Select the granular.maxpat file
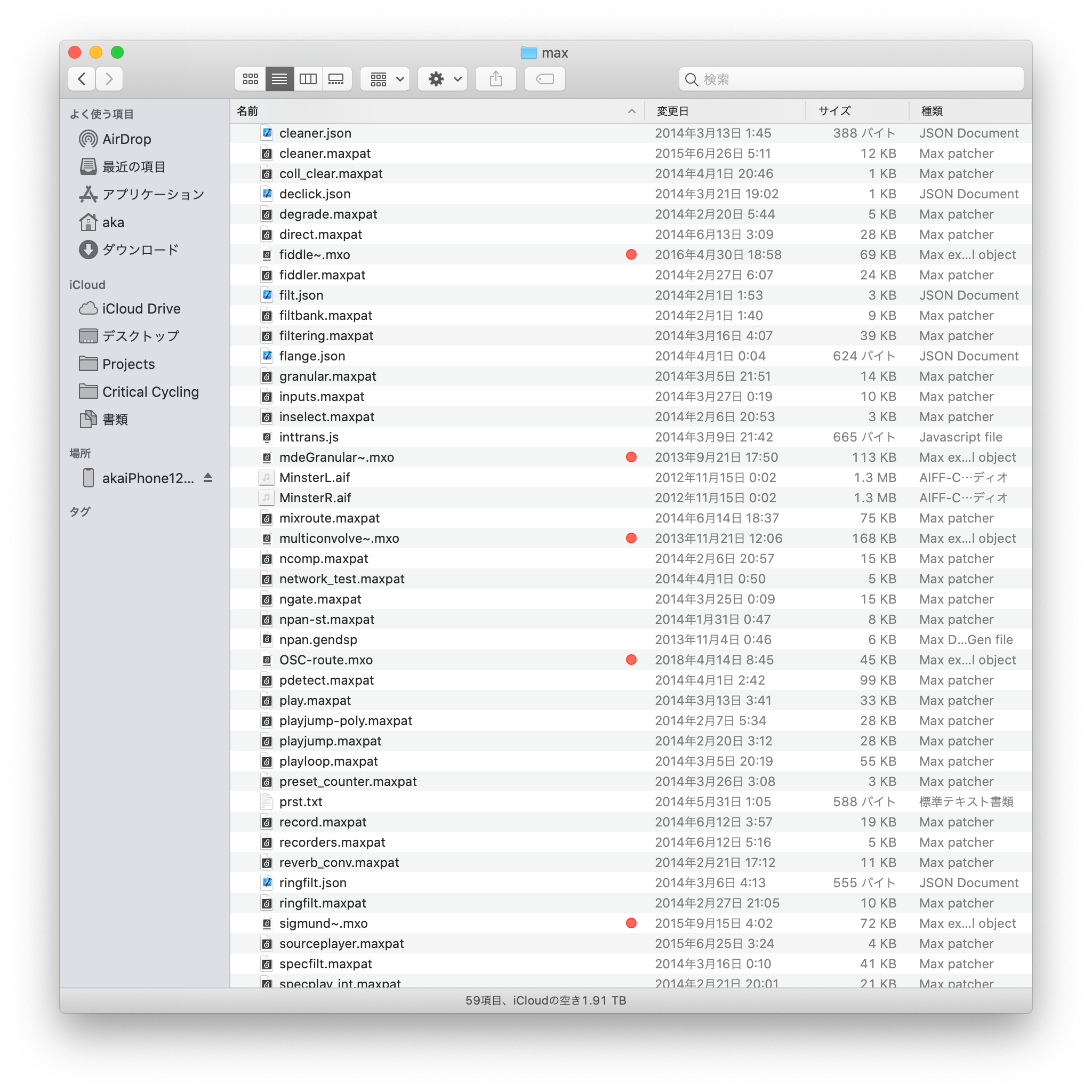The width and height of the screenshot is (1092, 1092). click(x=327, y=376)
